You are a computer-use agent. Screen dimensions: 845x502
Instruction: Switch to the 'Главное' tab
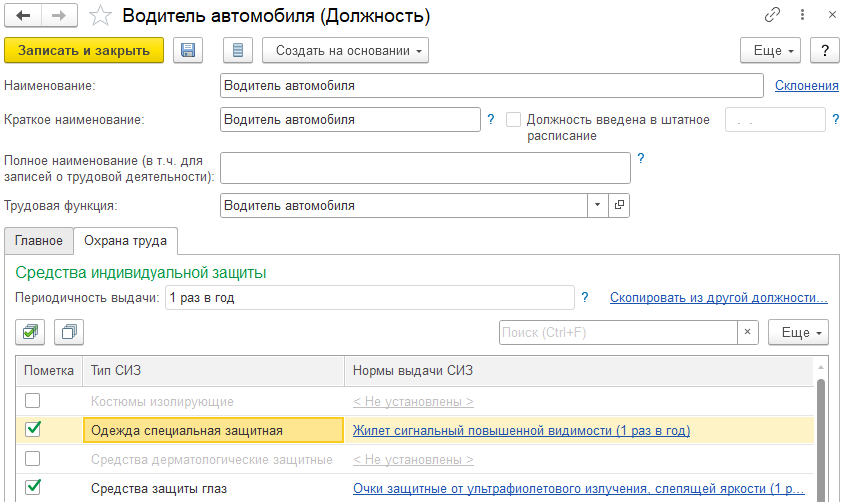click(39, 241)
